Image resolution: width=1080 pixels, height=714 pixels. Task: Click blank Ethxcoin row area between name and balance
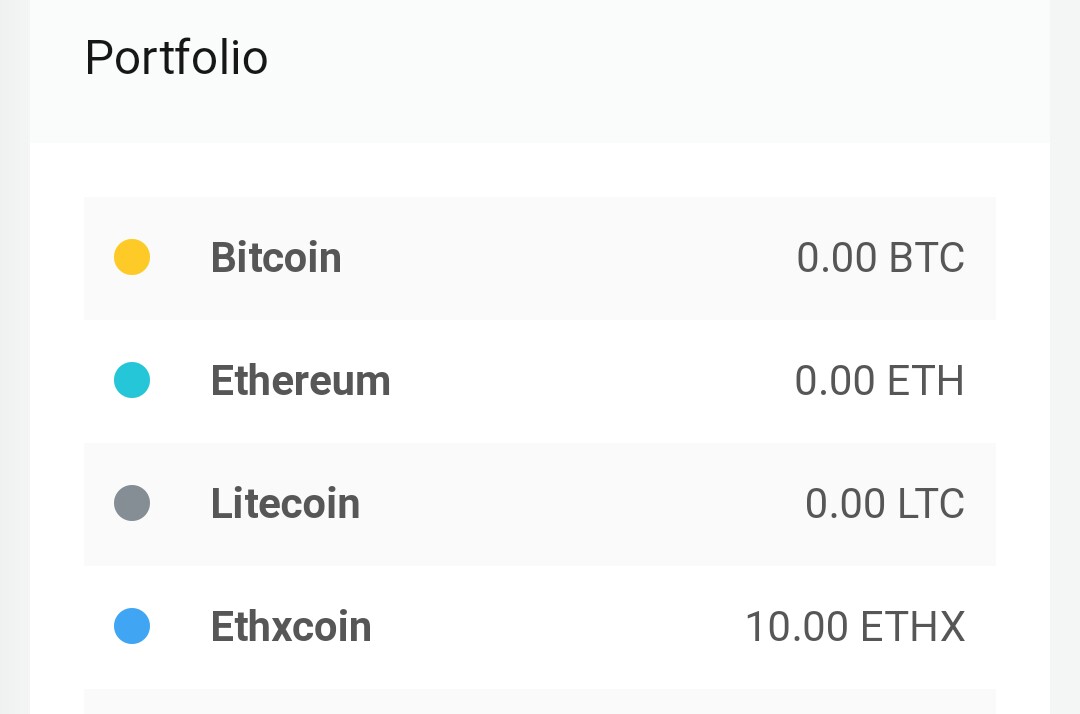[558, 626]
